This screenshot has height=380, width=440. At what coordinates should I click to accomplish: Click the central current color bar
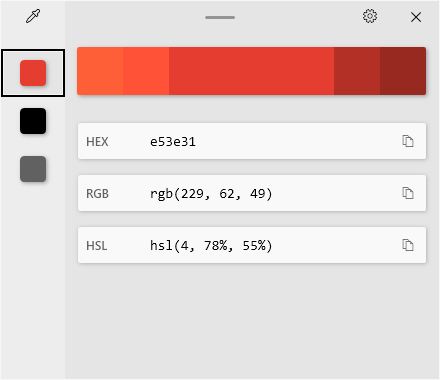251,71
